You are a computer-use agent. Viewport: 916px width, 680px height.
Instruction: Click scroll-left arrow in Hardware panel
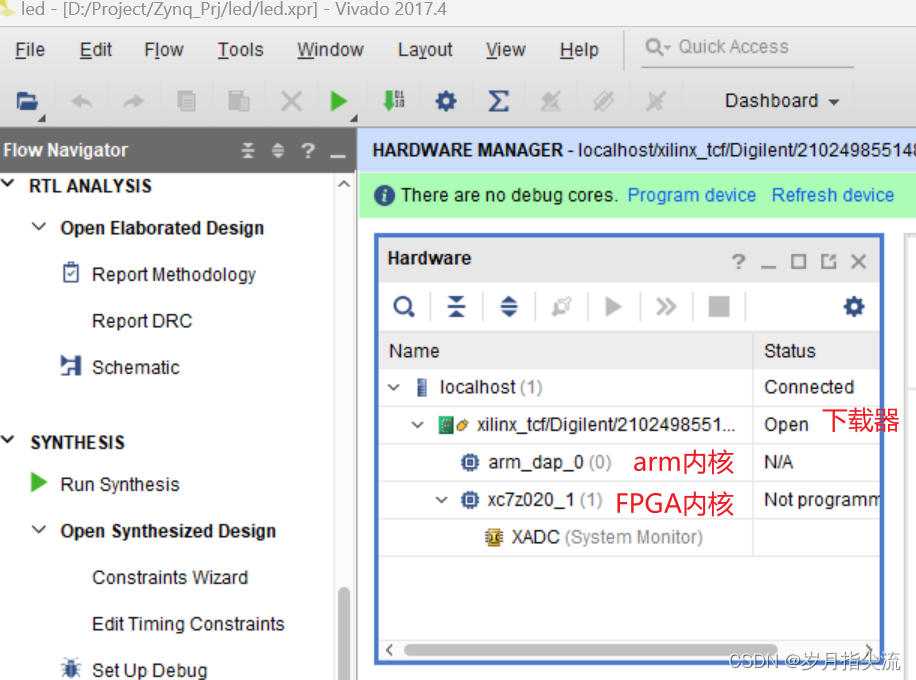[390, 650]
